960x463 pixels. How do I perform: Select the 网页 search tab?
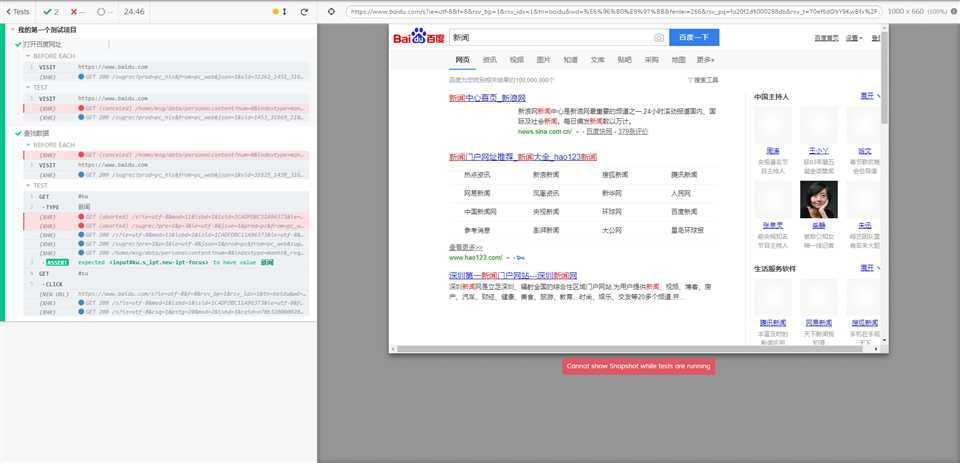click(x=462, y=59)
